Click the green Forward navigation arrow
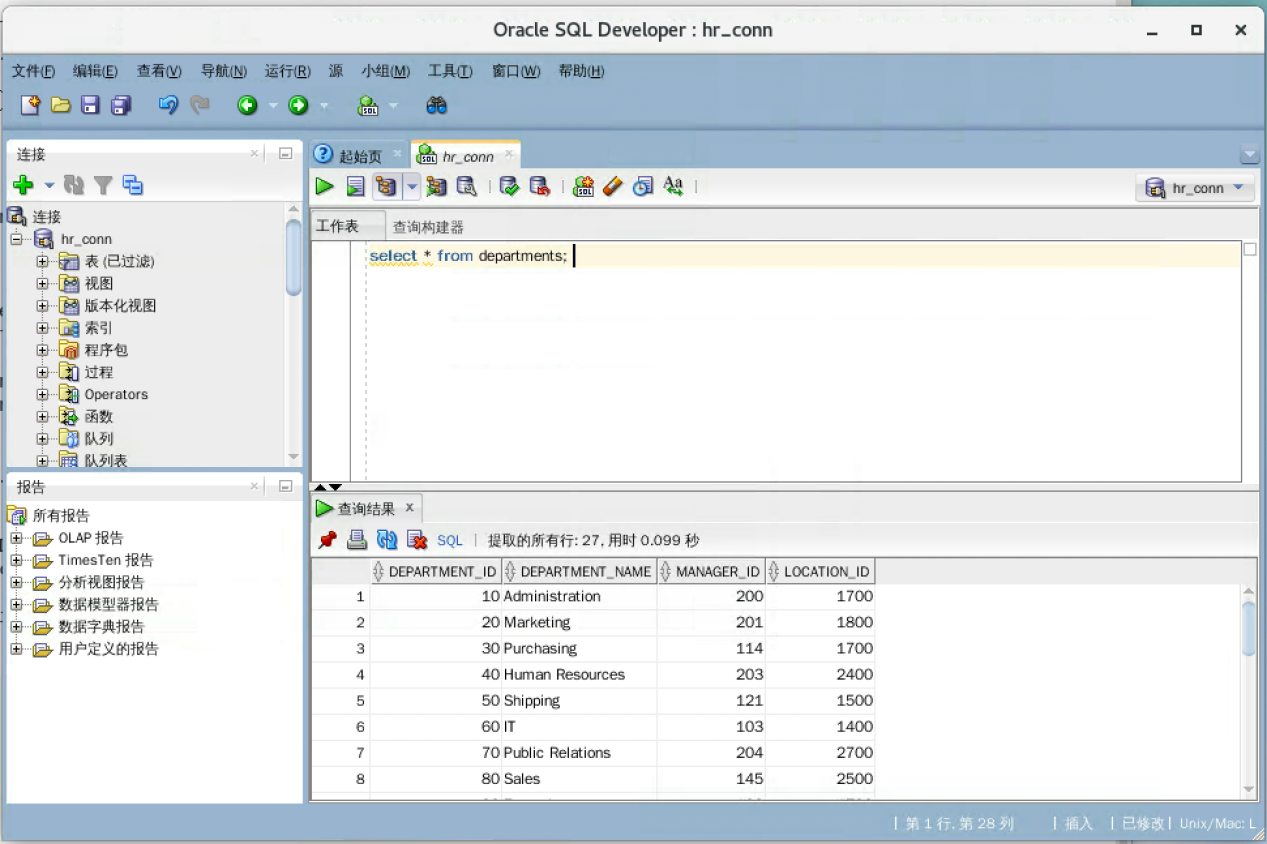The height and width of the screenshot is (844, 1267). point(298,105)
